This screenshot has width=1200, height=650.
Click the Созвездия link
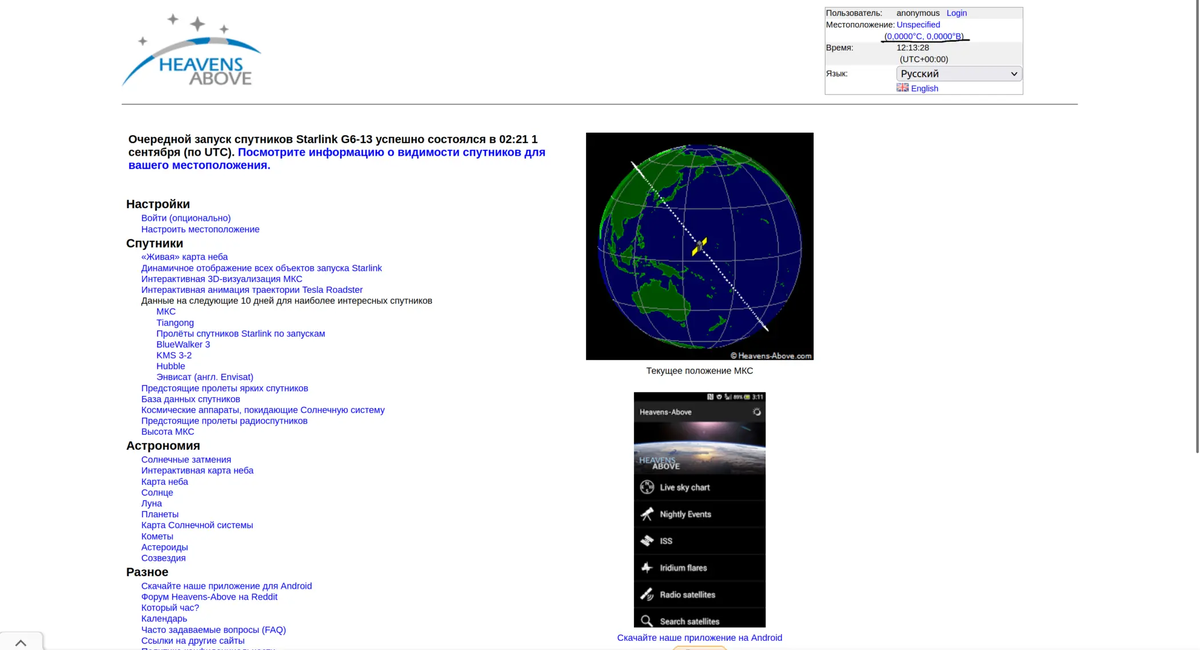(163, 558)
